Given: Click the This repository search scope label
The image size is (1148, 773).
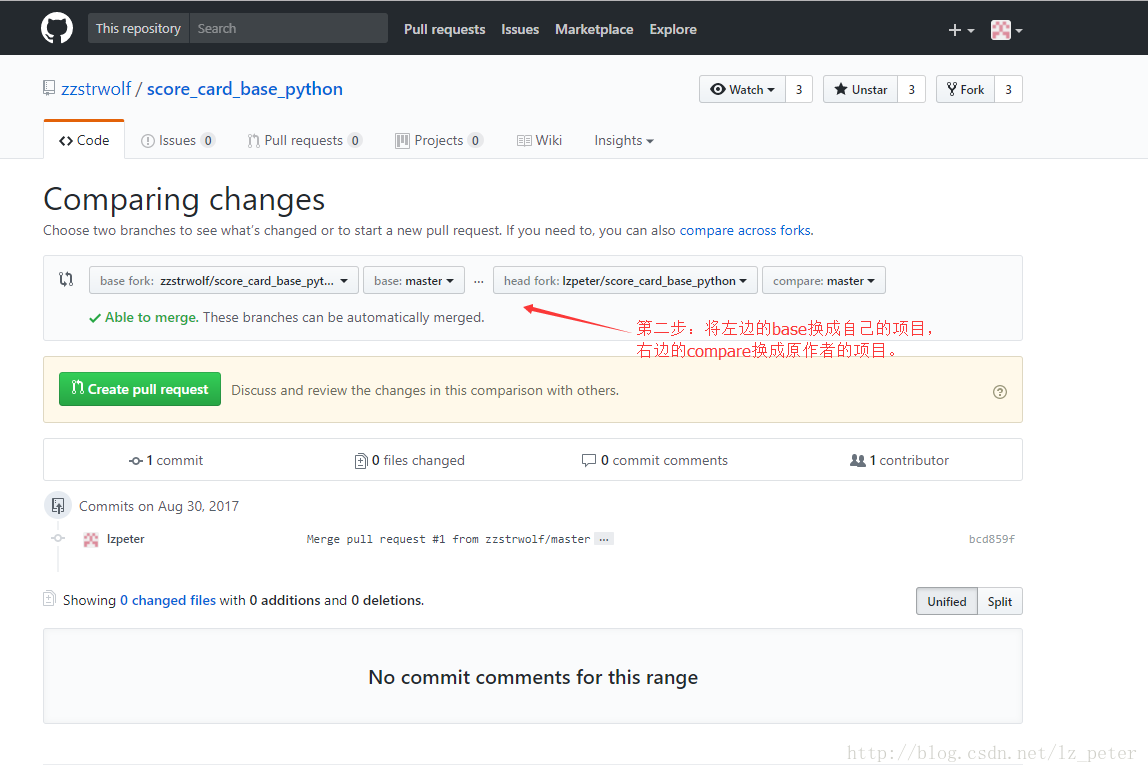Looking at the screenshot, I should tap(138, 29).
